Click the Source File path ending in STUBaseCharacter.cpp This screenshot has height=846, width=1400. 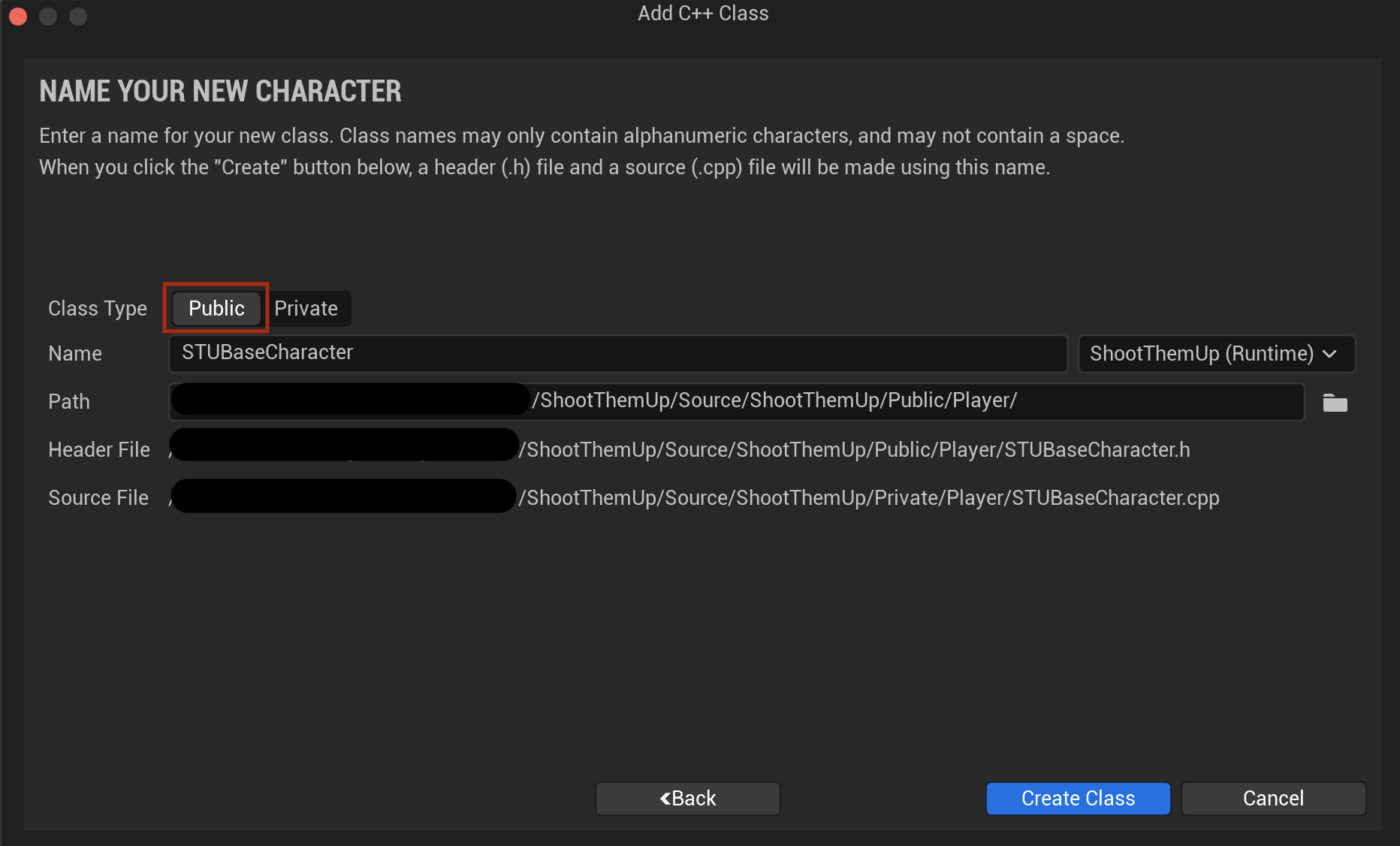click(x=695, y=497)
